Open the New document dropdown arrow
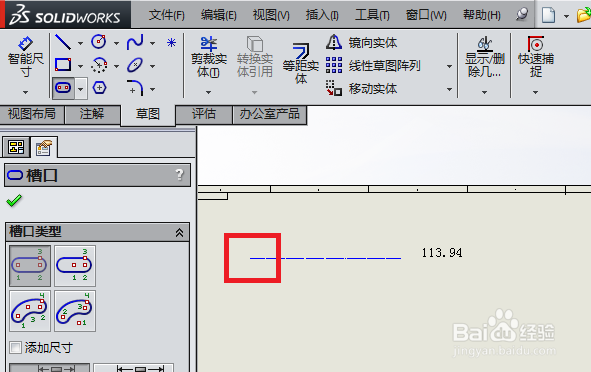 (566, 16)
